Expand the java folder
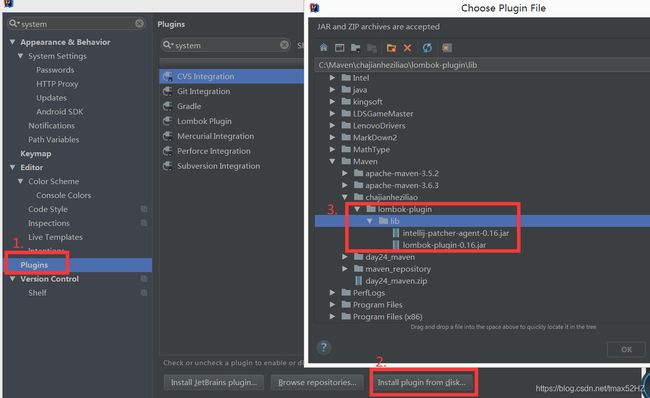Screen dimensions: 650x398 [x=332, y=90]
